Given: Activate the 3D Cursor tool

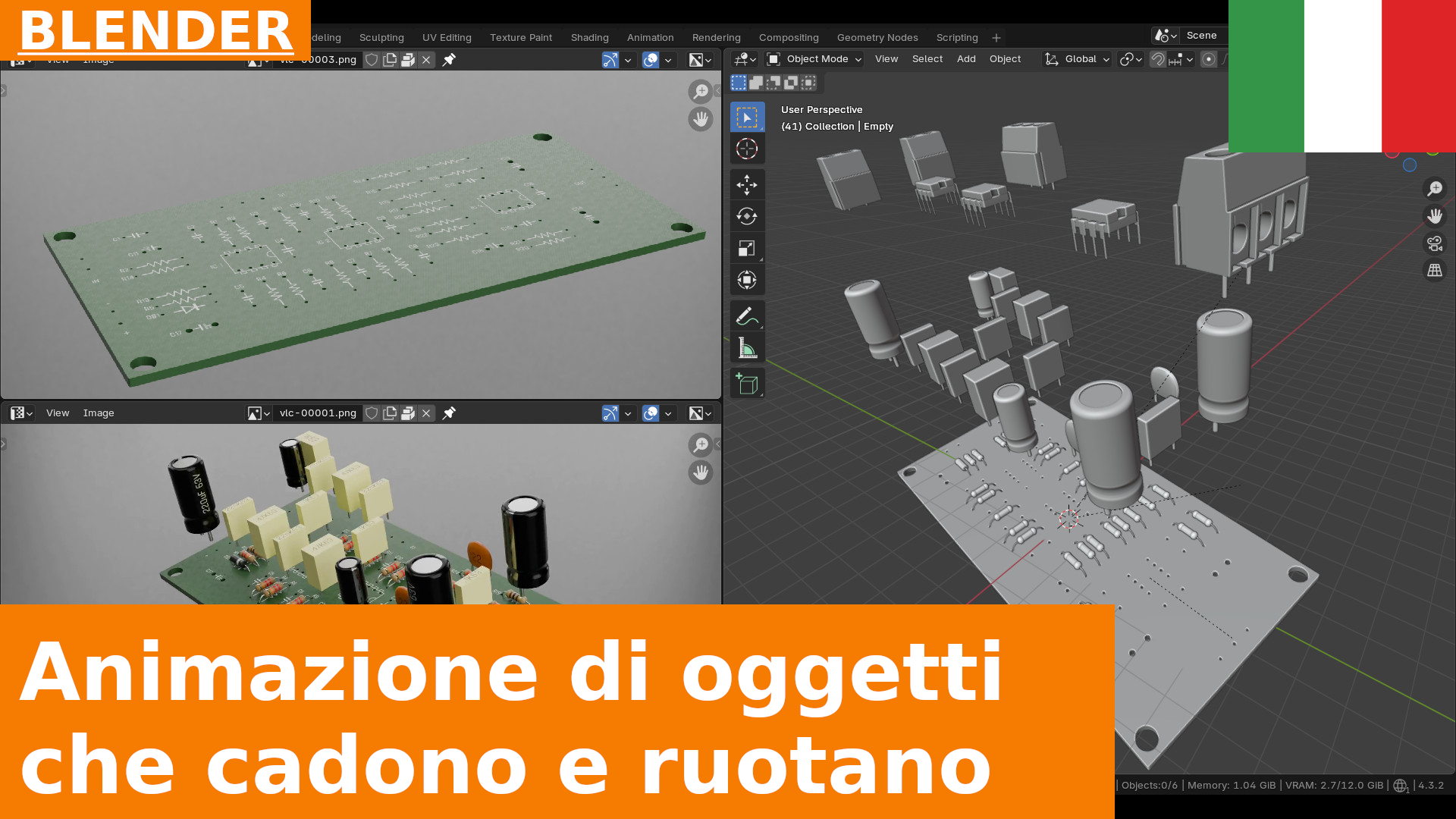Looking at the screenshot, I should click(747, 149).
